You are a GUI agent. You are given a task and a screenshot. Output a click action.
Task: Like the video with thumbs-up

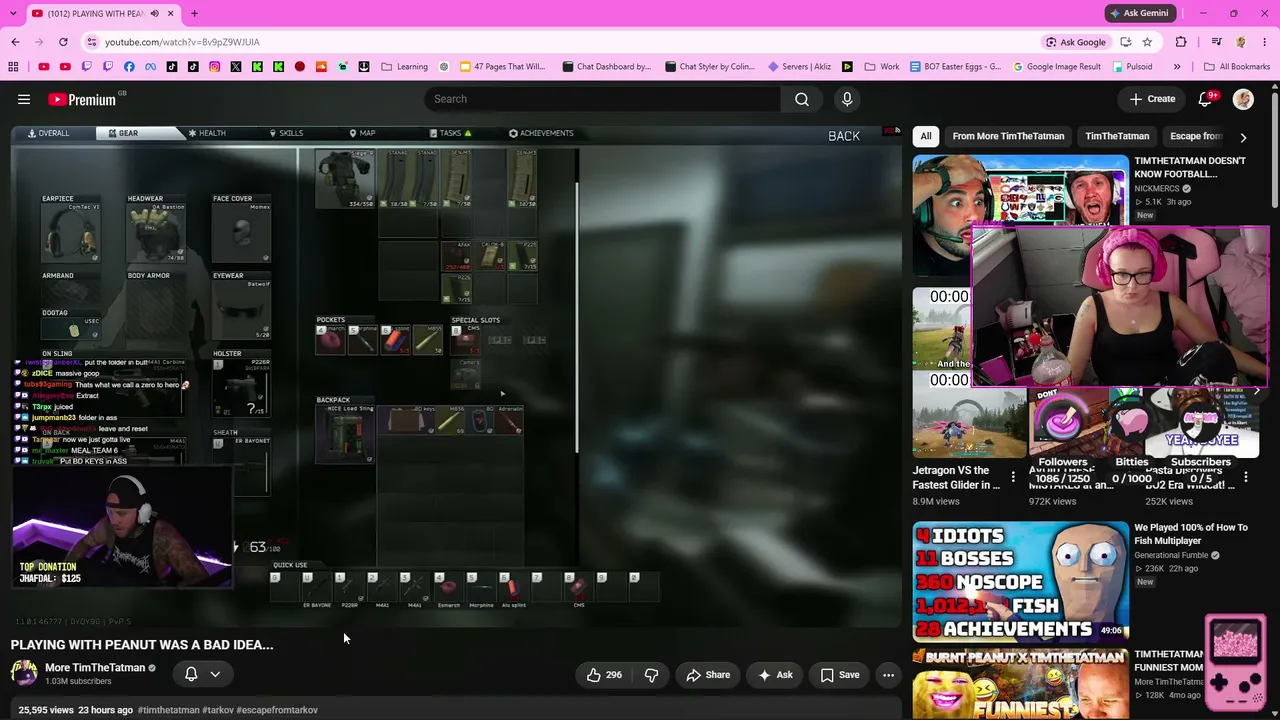(604, 675)
